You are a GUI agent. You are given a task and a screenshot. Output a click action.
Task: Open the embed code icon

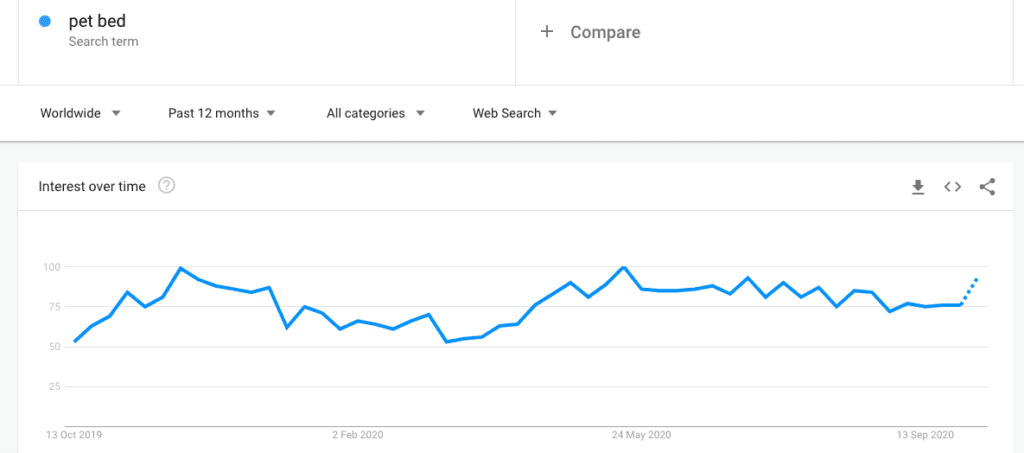click(953, 187)
